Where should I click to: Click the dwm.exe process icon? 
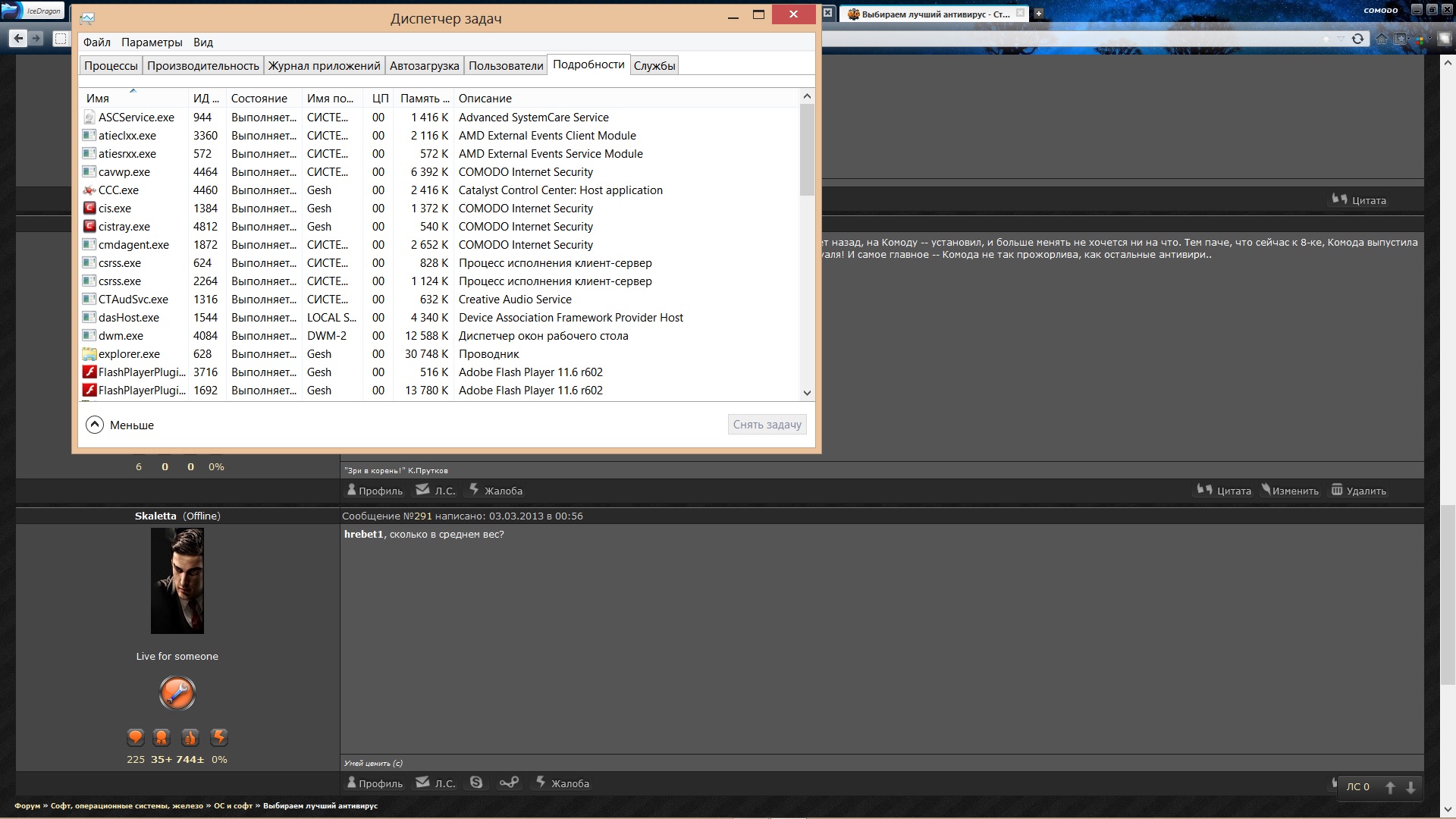click(89, 335)
